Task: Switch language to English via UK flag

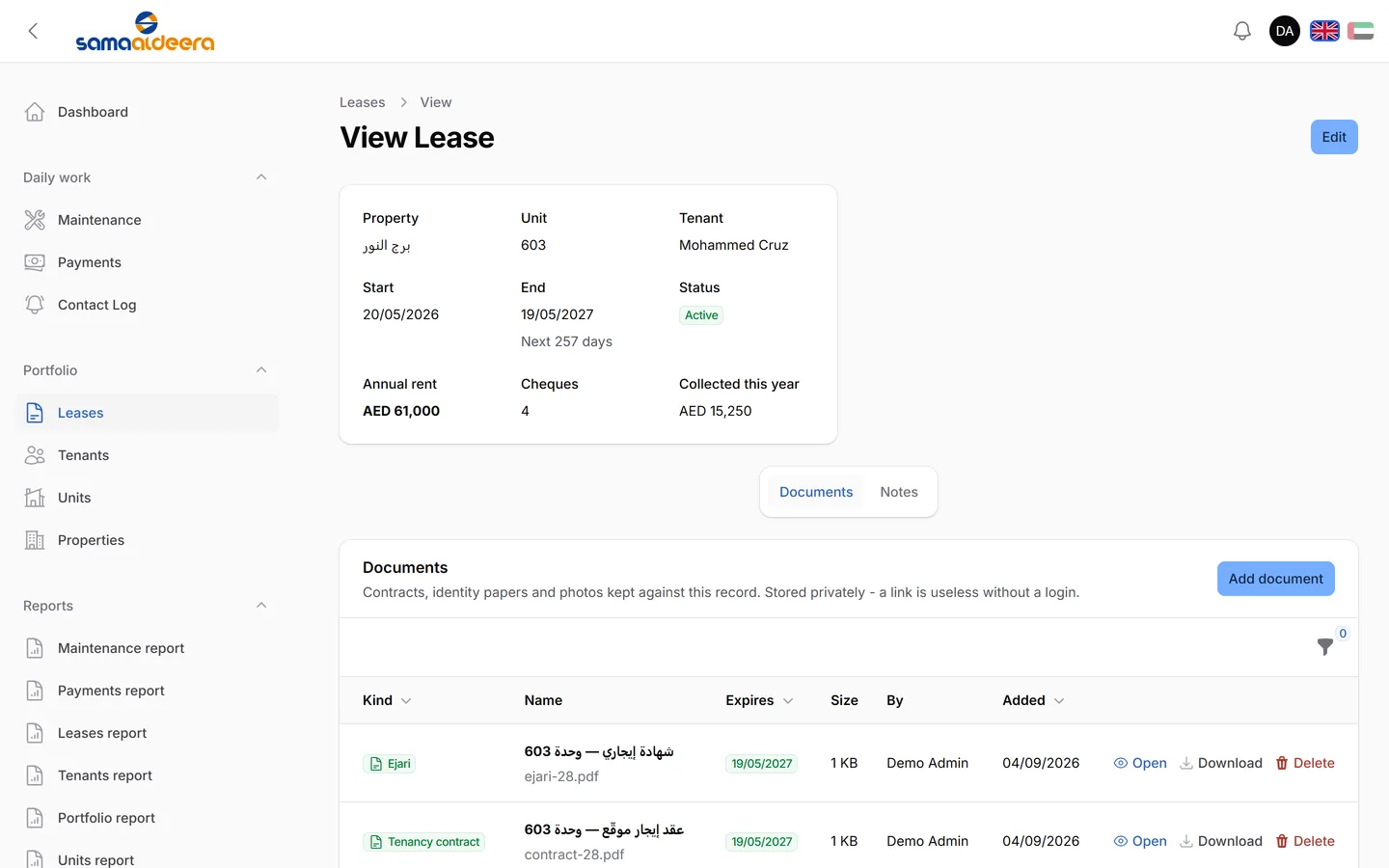Action: point(1324,31)
